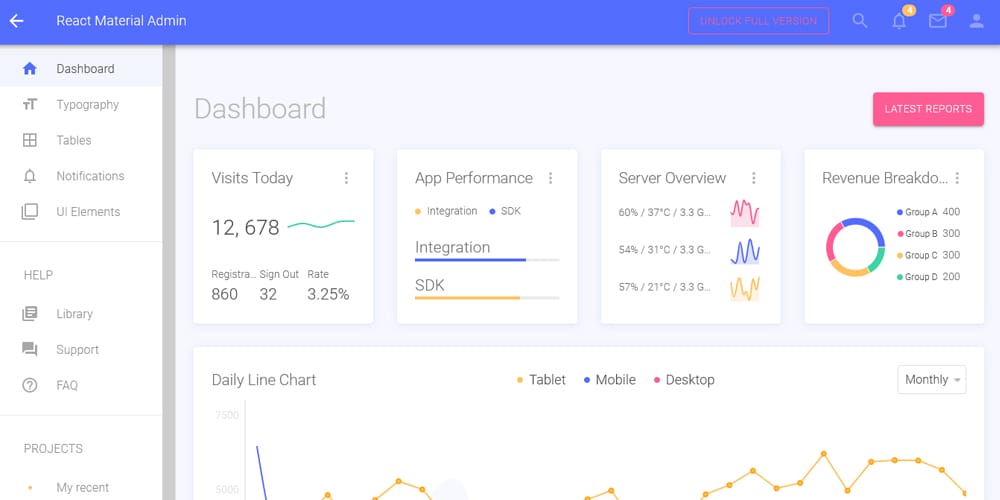Click the Typography icon in sidebar
The image size is (1000, 500).
29,105
